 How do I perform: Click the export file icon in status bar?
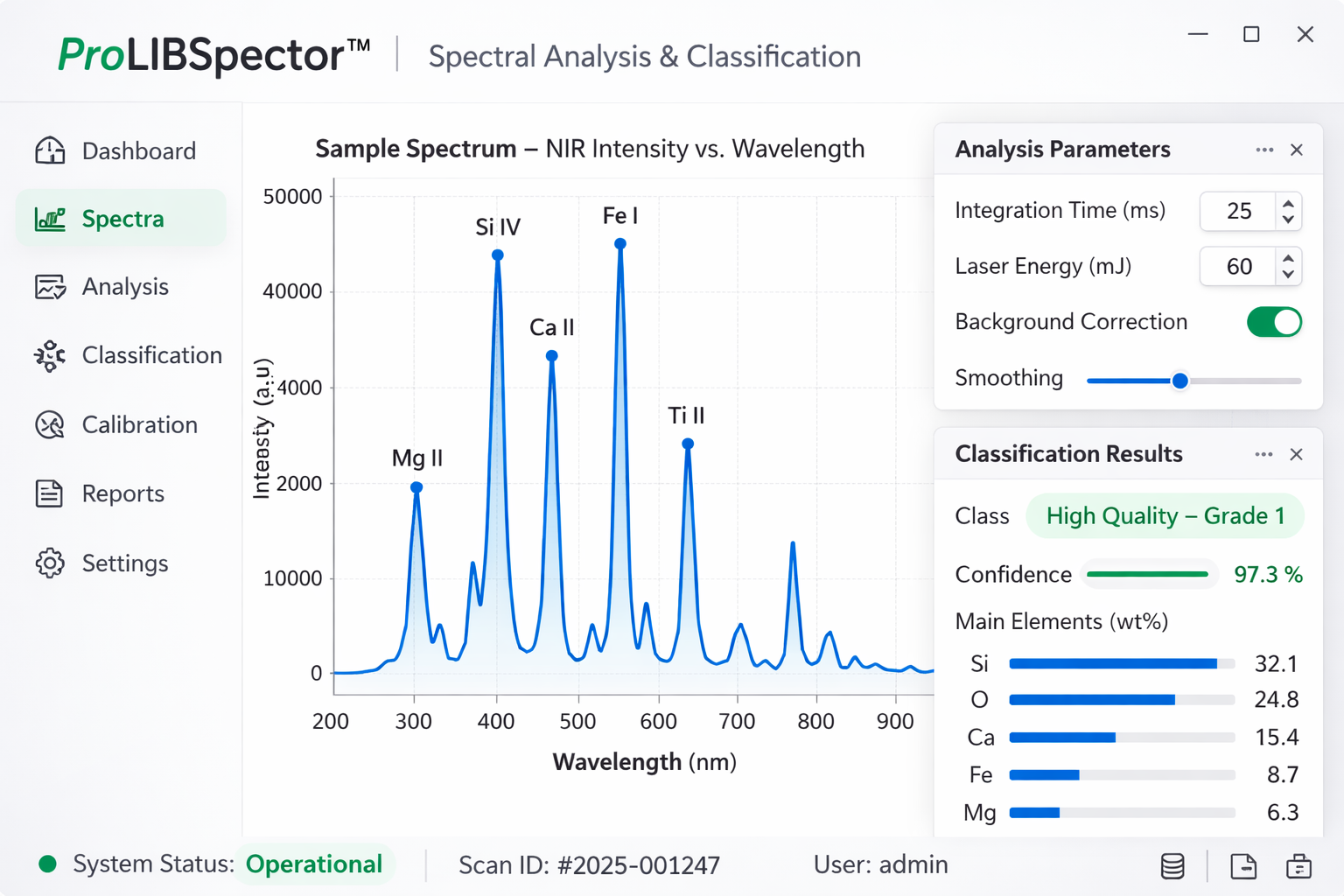point(1242,866)
